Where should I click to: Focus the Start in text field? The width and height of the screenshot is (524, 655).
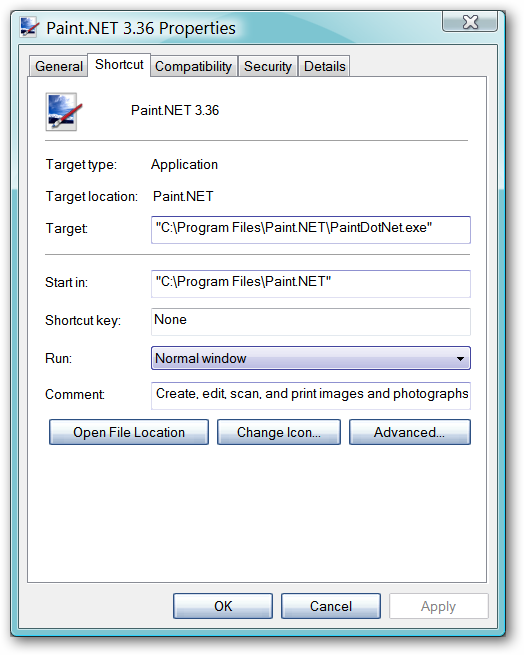pos(311,284)
